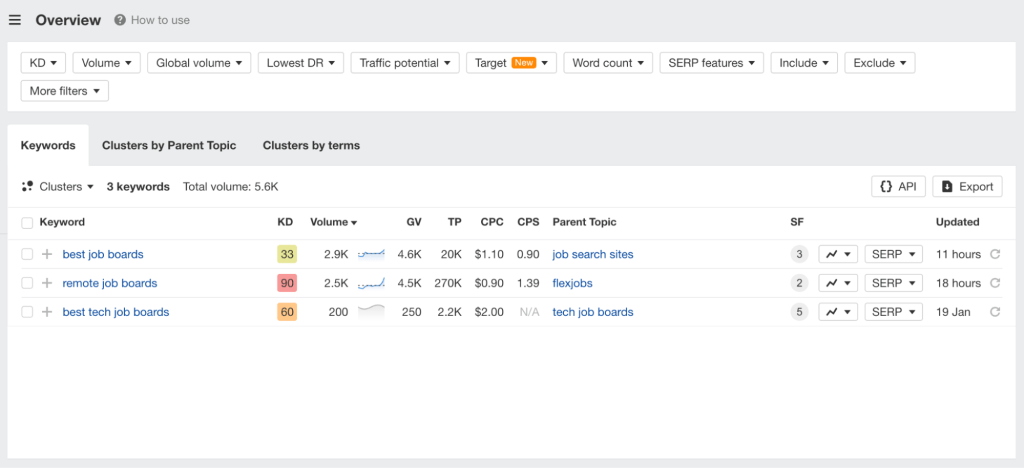This screenshot has height=468, width=1024.
Task: Check the best tech job boards checkbox
Action: pyautogui.click(x=27, y=312)
